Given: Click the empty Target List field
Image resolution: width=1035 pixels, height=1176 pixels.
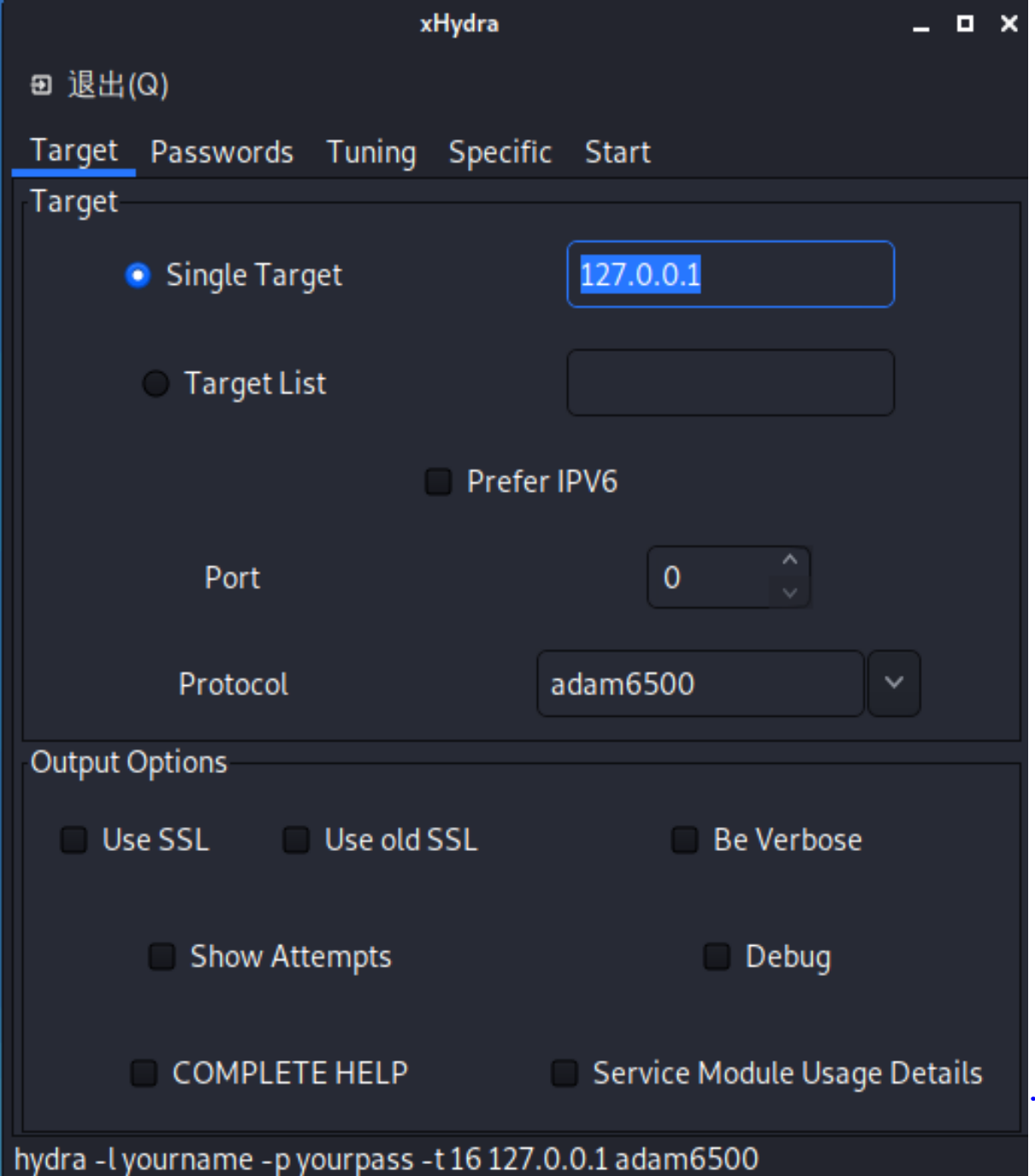Looking at the screenshot, I should 730,382.
